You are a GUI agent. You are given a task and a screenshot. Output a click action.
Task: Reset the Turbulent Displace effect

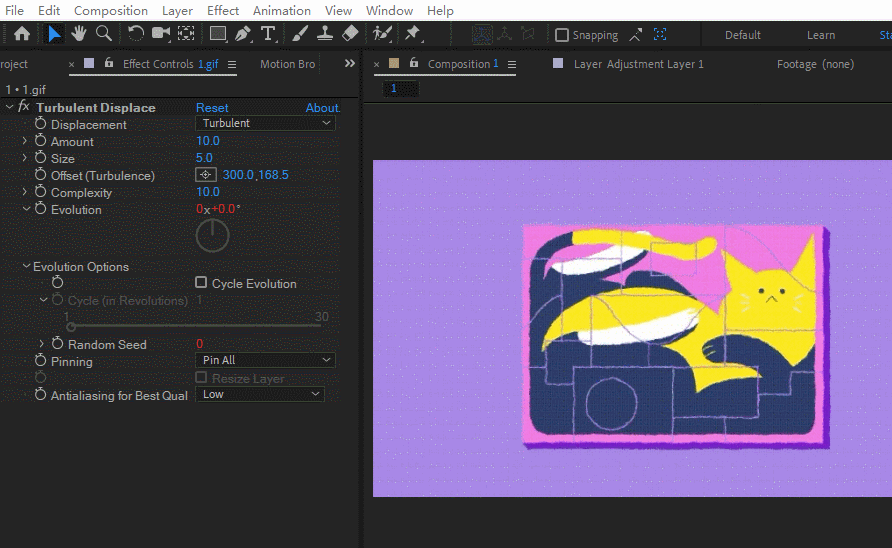212,108
